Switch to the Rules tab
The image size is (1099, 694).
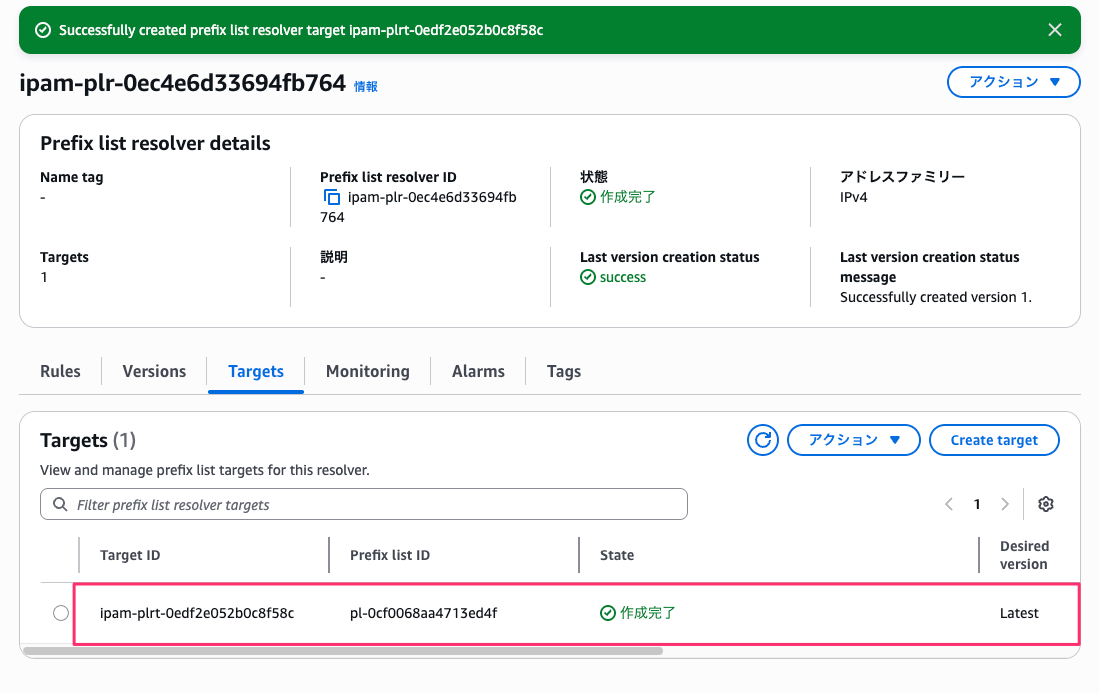[x=60, y=371]
